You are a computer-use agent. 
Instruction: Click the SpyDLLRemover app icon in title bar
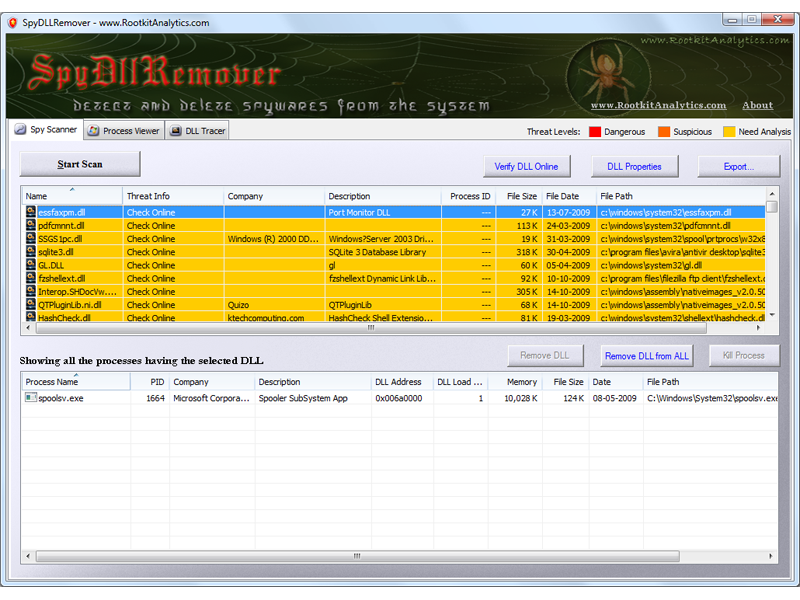pos(13,22)
